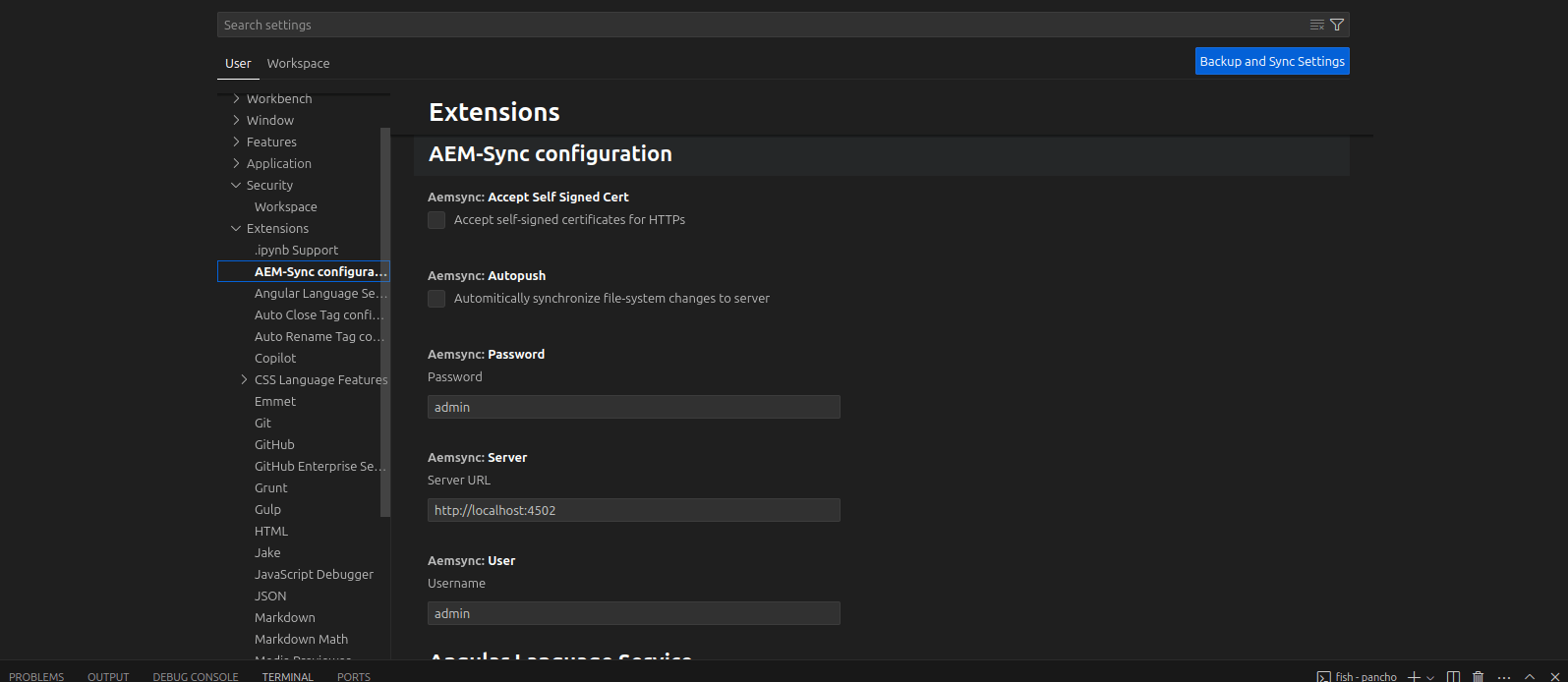Enable Accept Self Signed Cert checkbox

[x=436, y=220]
